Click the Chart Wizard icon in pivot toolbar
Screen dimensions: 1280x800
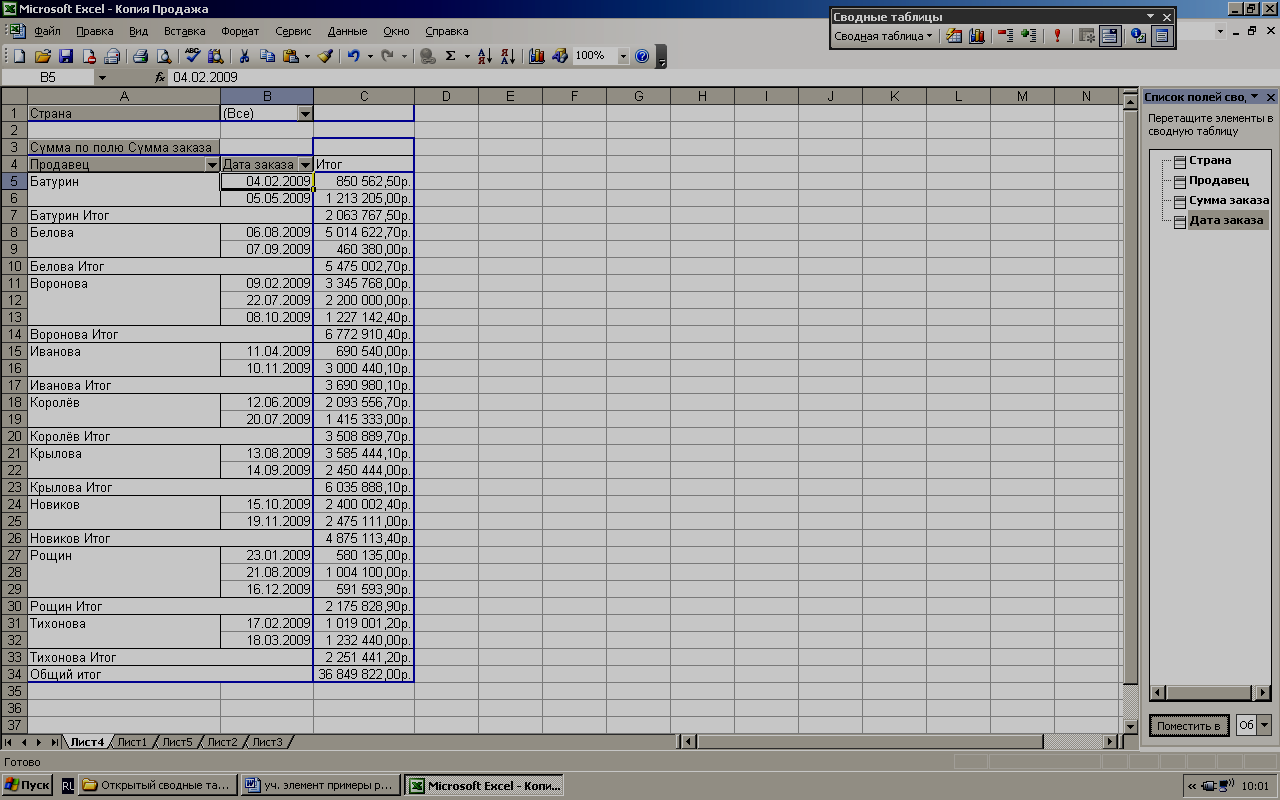tap(977, 36)
